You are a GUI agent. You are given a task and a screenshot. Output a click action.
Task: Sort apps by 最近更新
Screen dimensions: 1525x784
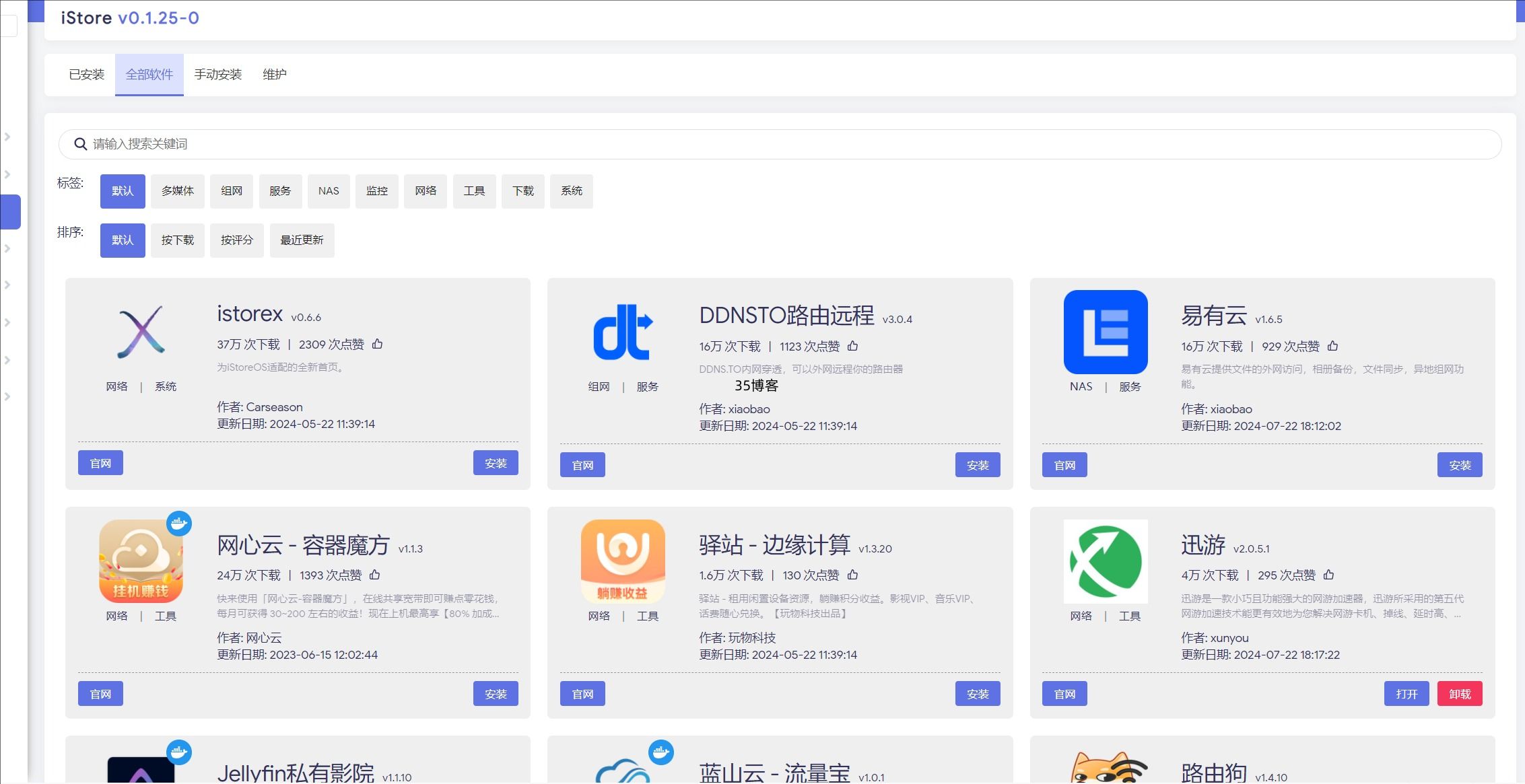(x=302, y=240)
